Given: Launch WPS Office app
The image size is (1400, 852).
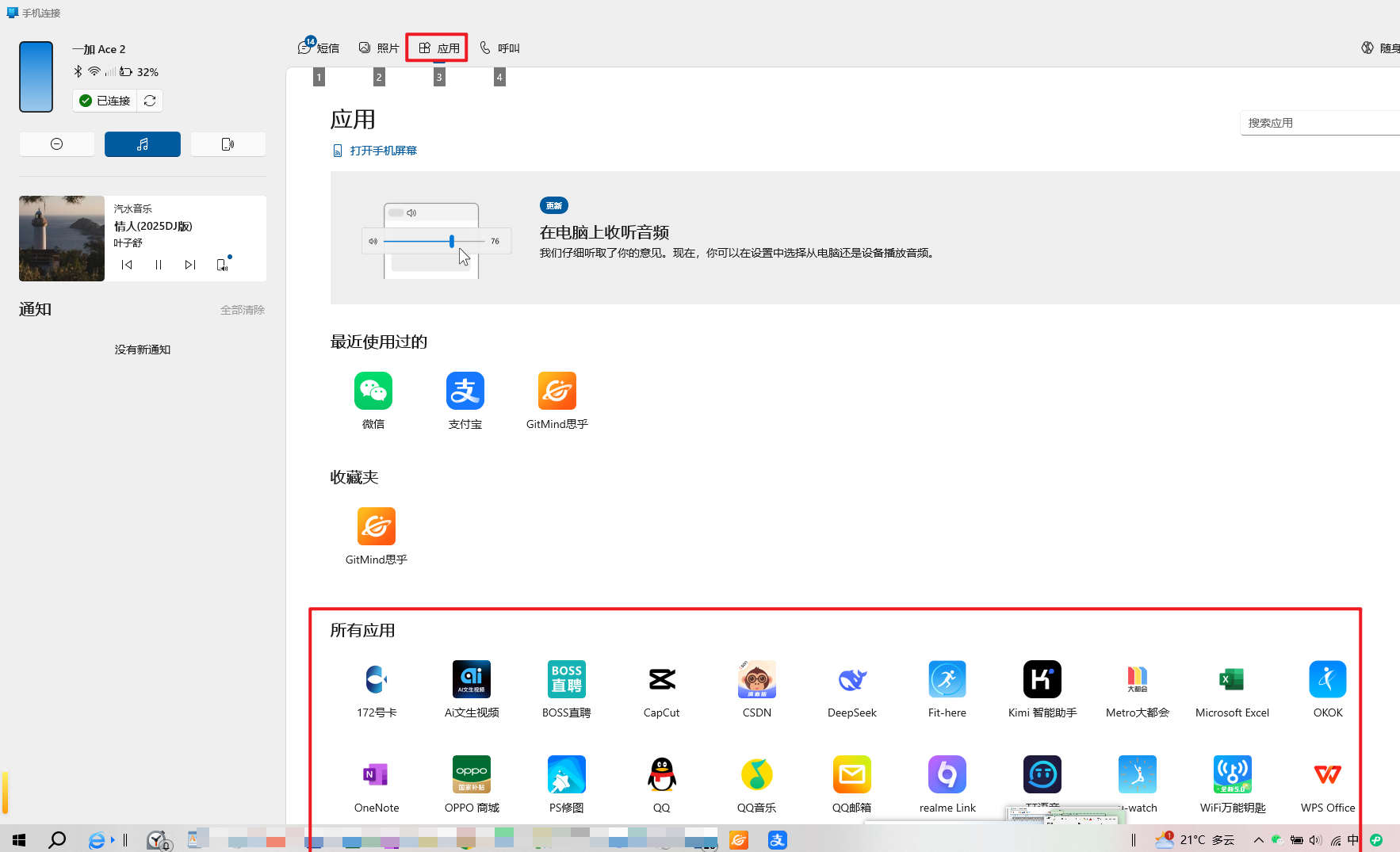Looking at the screenshot, I should pos(1328,774).
